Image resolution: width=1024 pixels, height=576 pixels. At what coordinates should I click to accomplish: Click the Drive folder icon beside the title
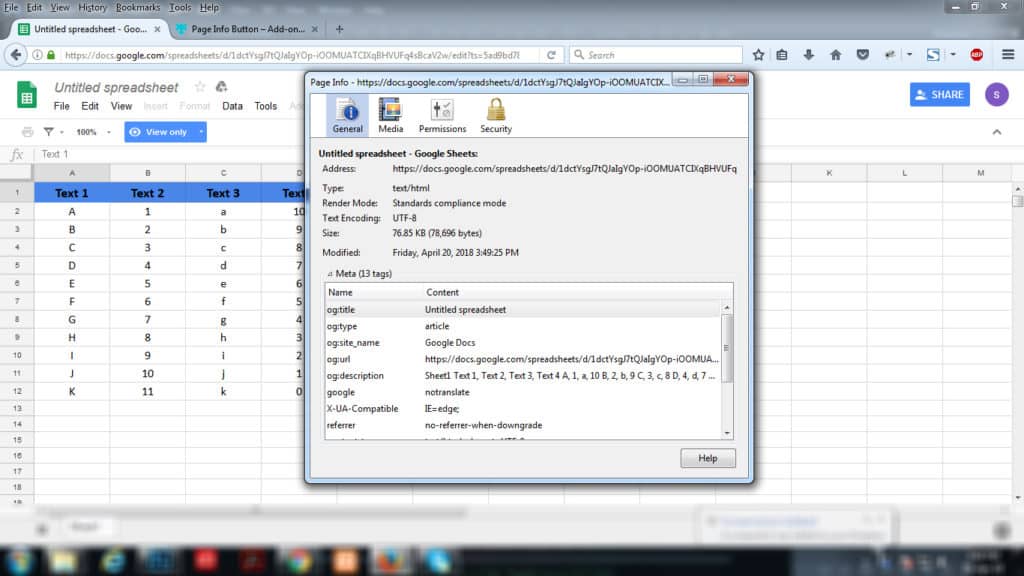coord(221,87)
